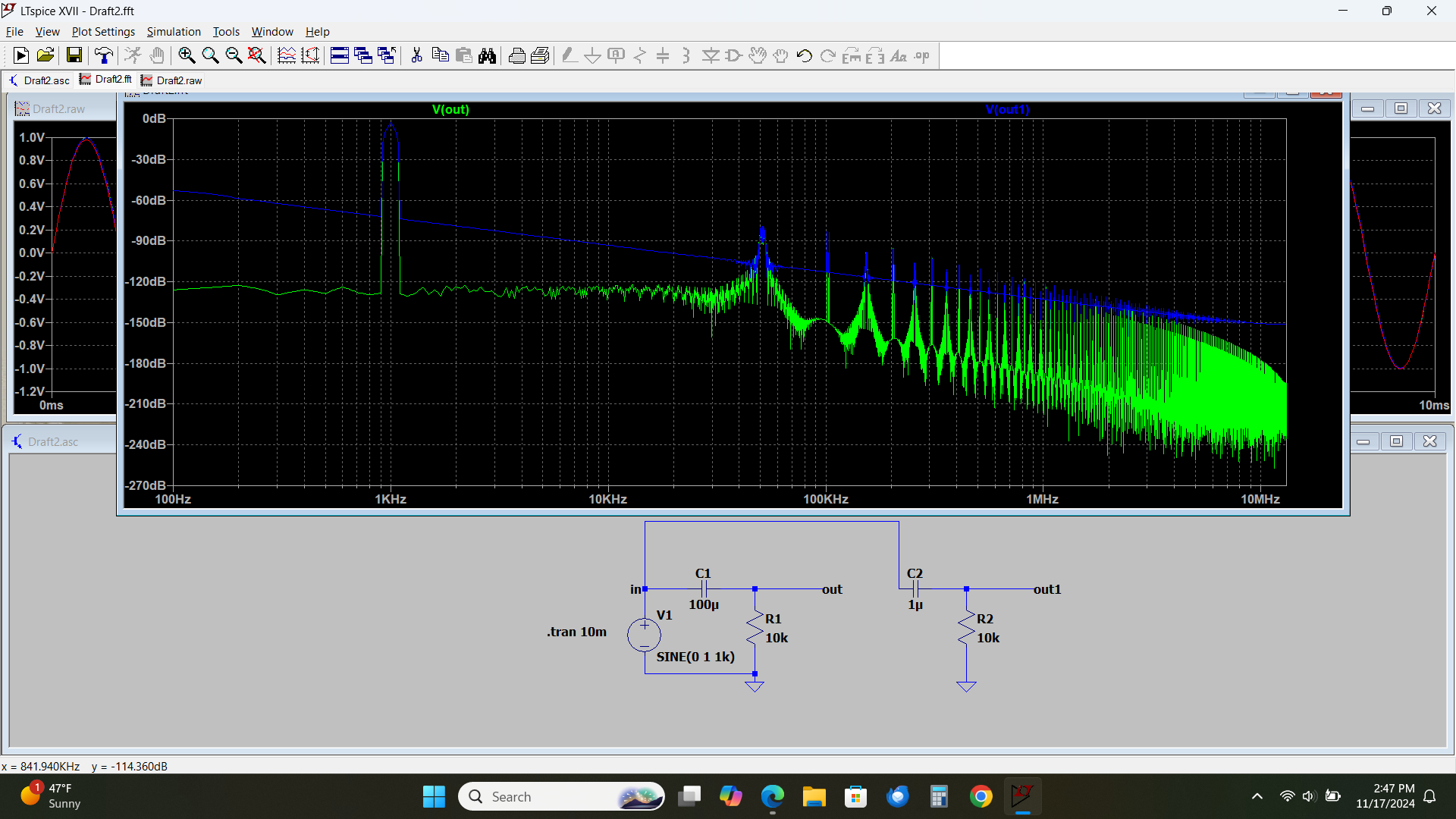Click the C1 capacitor in schematic

point(704,588)
